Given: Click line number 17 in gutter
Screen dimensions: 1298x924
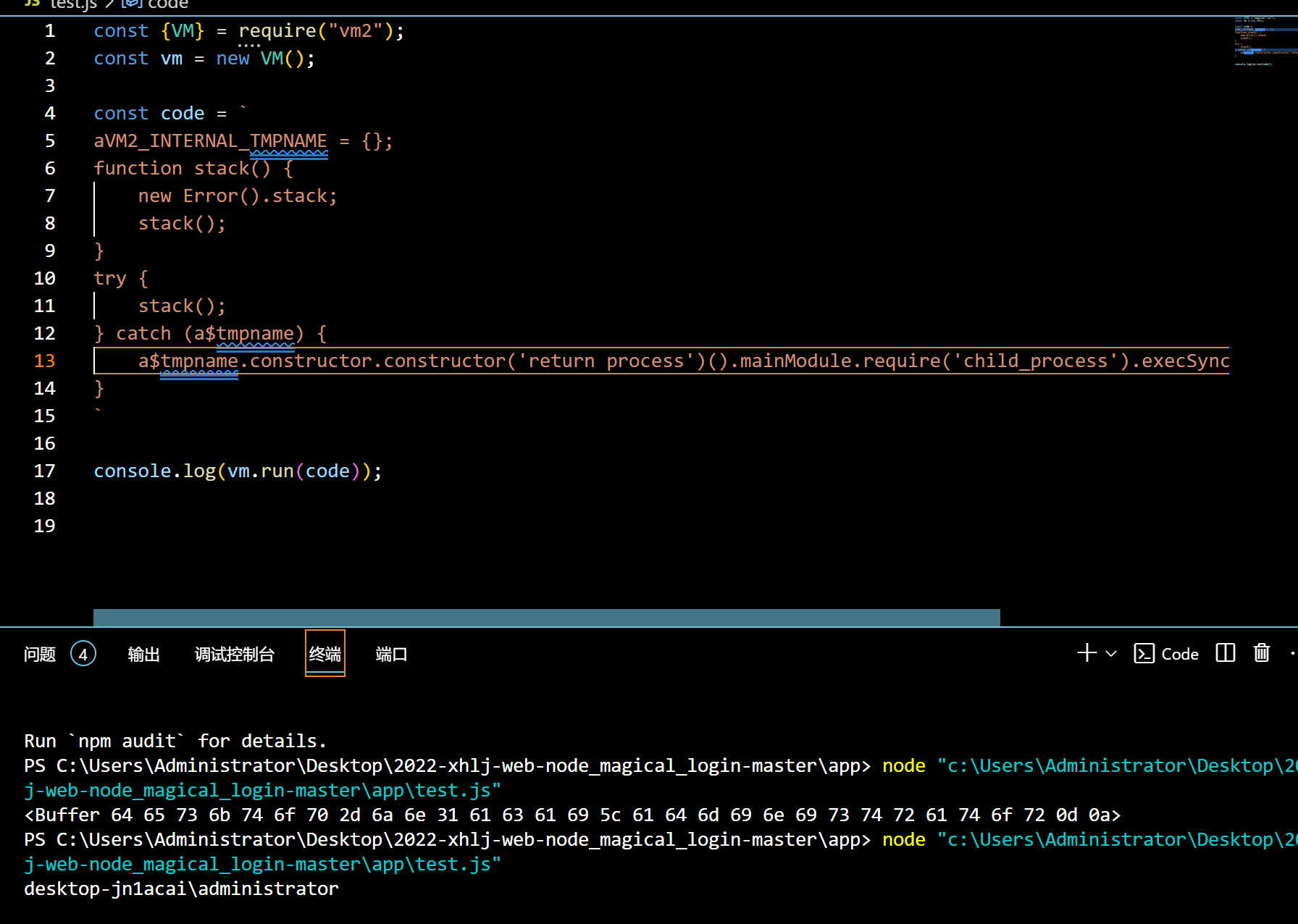Looking at the screenshot, I should pyautogui.click(x=45, y=471).
